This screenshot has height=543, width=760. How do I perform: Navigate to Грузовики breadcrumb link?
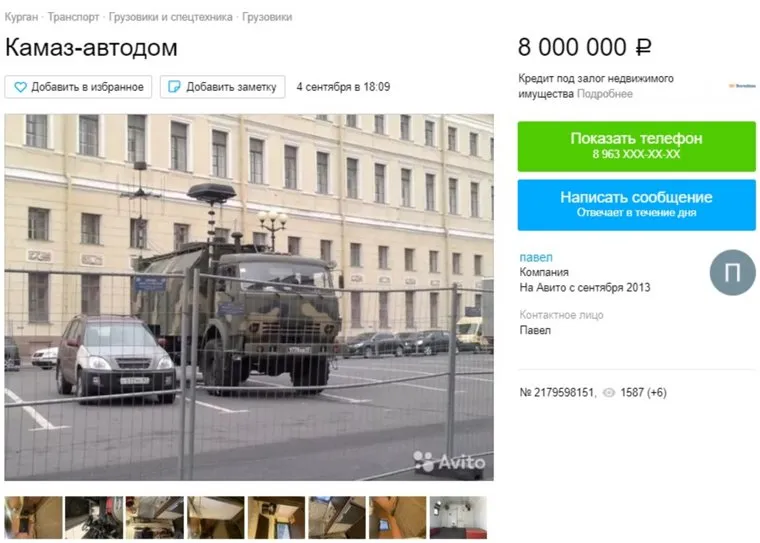click(267, 17)
